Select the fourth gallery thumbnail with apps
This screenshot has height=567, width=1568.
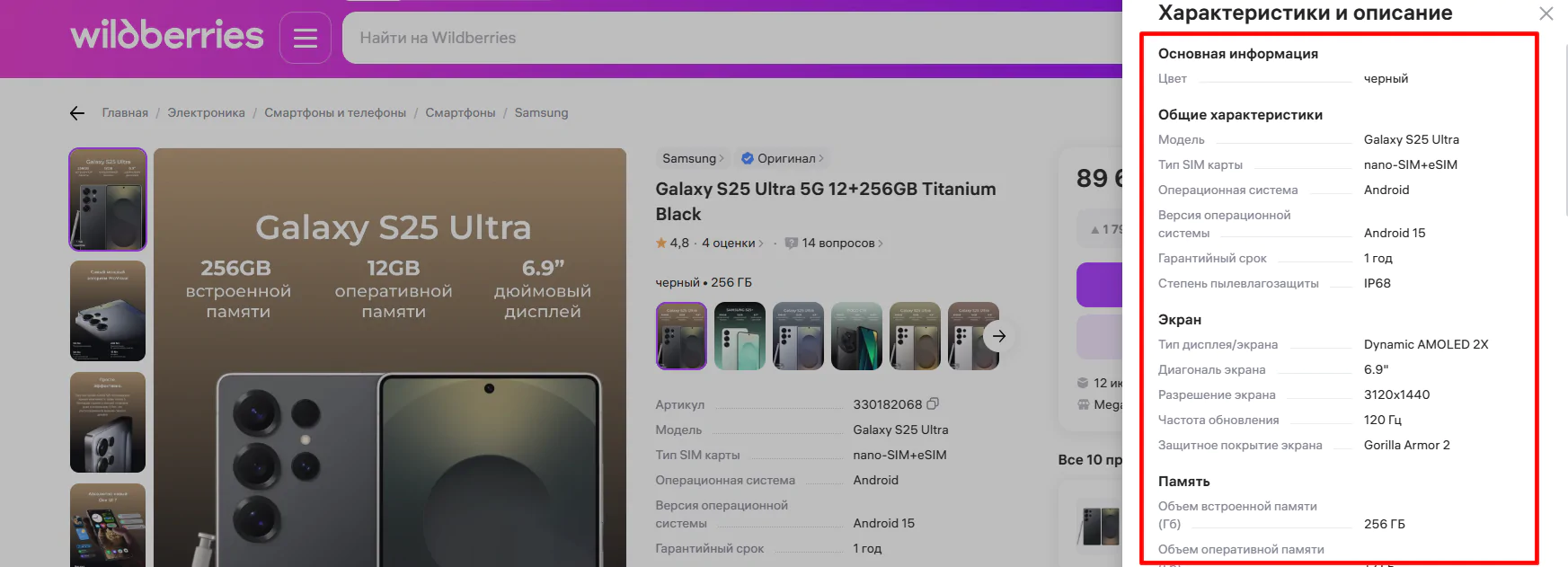click(108, 525)
